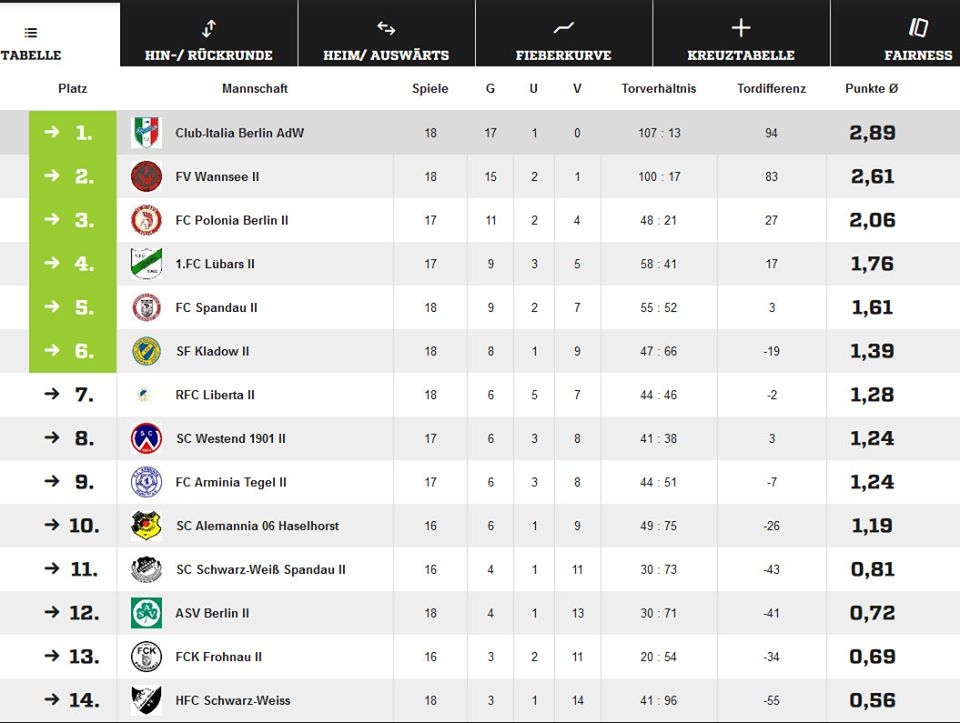Click the SC Alemannia 06 Haselhorst crest
960x723 pixels.
pyautogui.click(x=146, y=526)
